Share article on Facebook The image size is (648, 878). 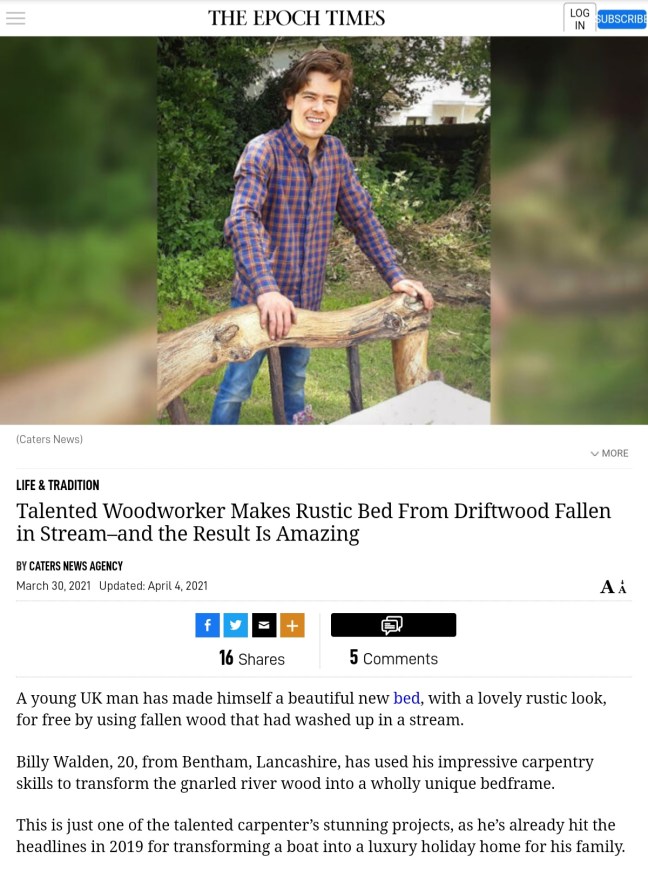point(207,625)
